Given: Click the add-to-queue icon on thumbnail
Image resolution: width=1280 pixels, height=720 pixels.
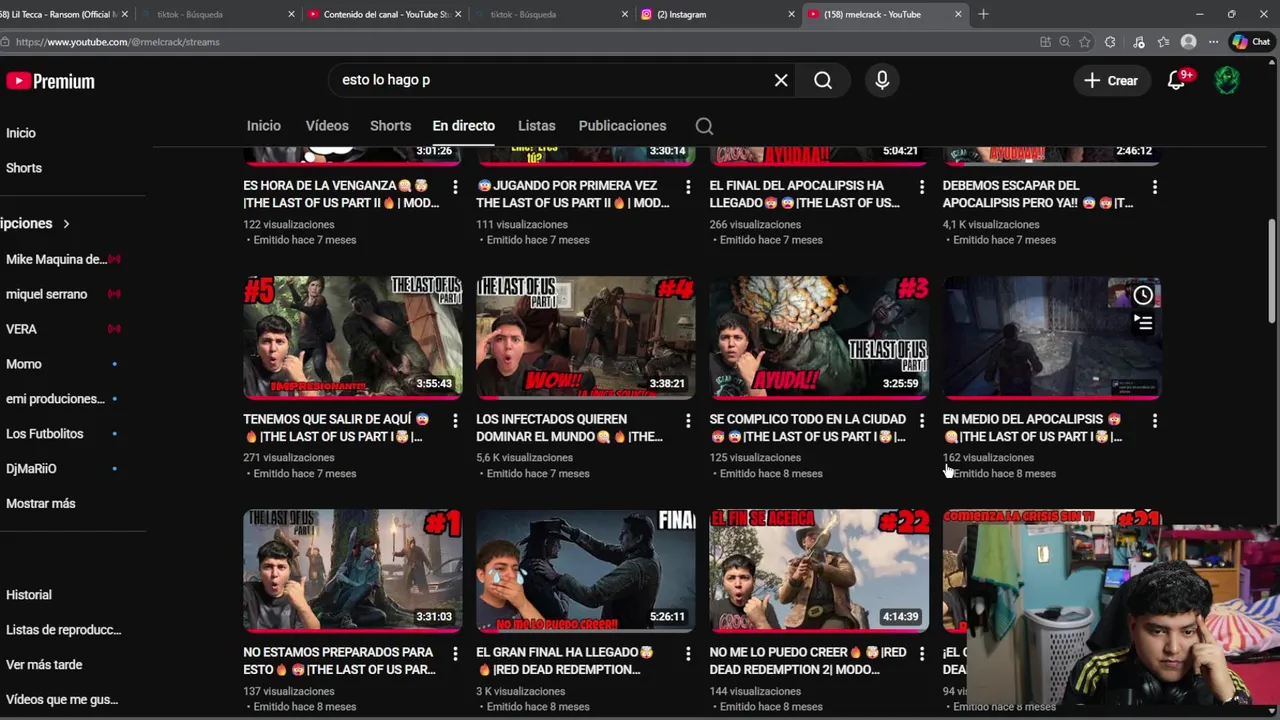Looking at the screenshot, I should click(1143, 322).
